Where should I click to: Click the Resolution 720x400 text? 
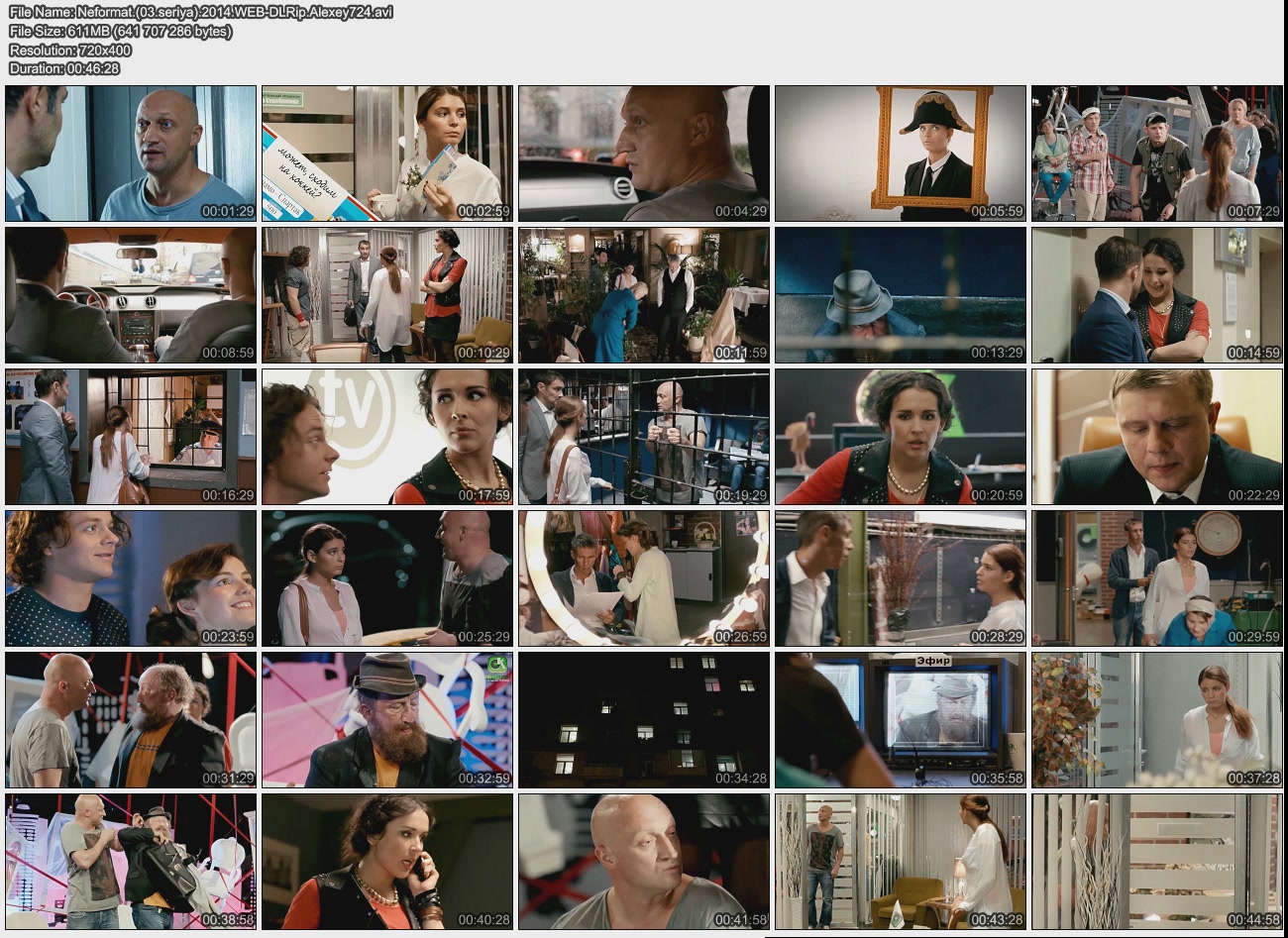(69, 50)
